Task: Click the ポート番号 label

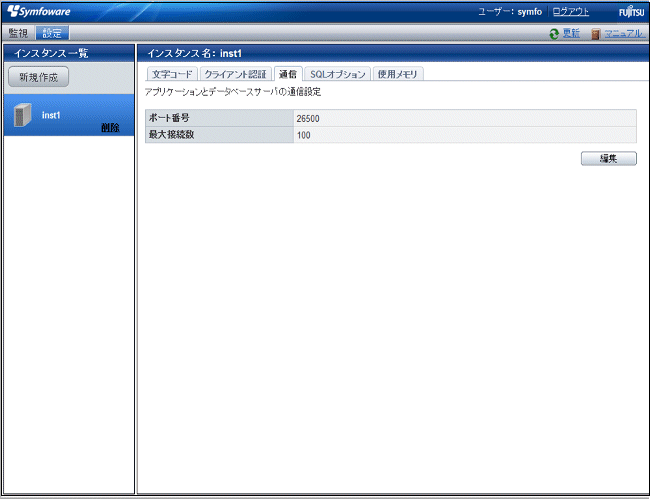Action: 169,118
